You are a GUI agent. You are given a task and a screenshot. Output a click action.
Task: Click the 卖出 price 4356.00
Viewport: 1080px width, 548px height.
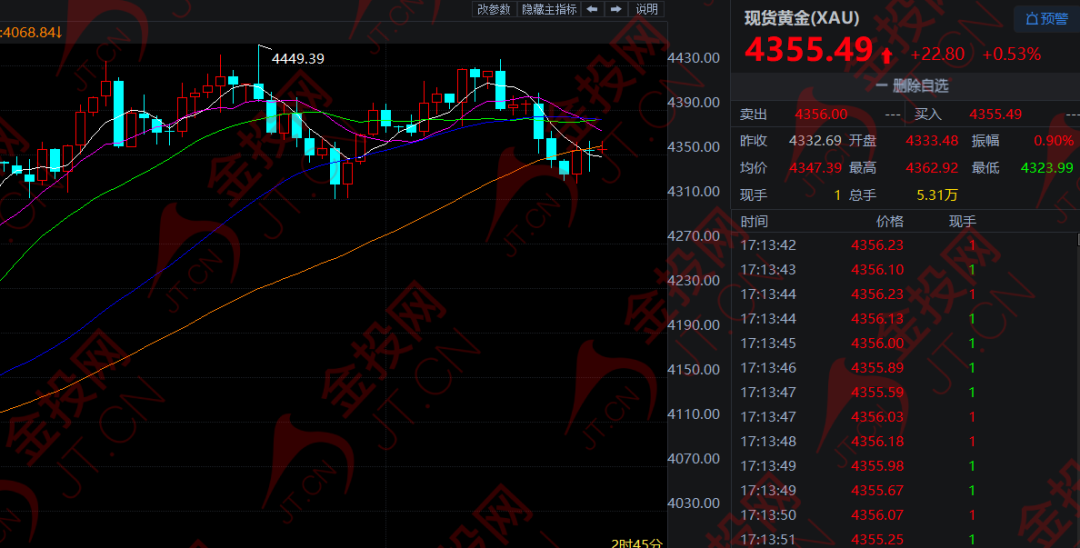pos(821,114)
